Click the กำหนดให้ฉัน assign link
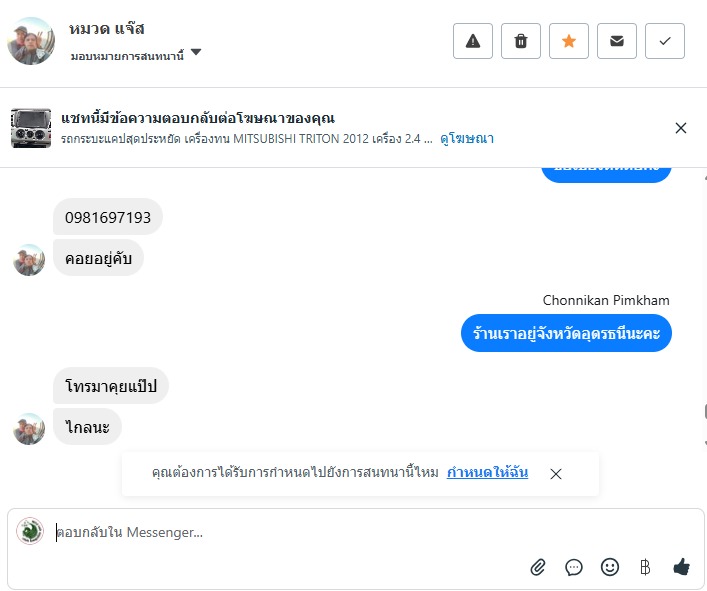This screenshot has width=707, height=591. 487,472
